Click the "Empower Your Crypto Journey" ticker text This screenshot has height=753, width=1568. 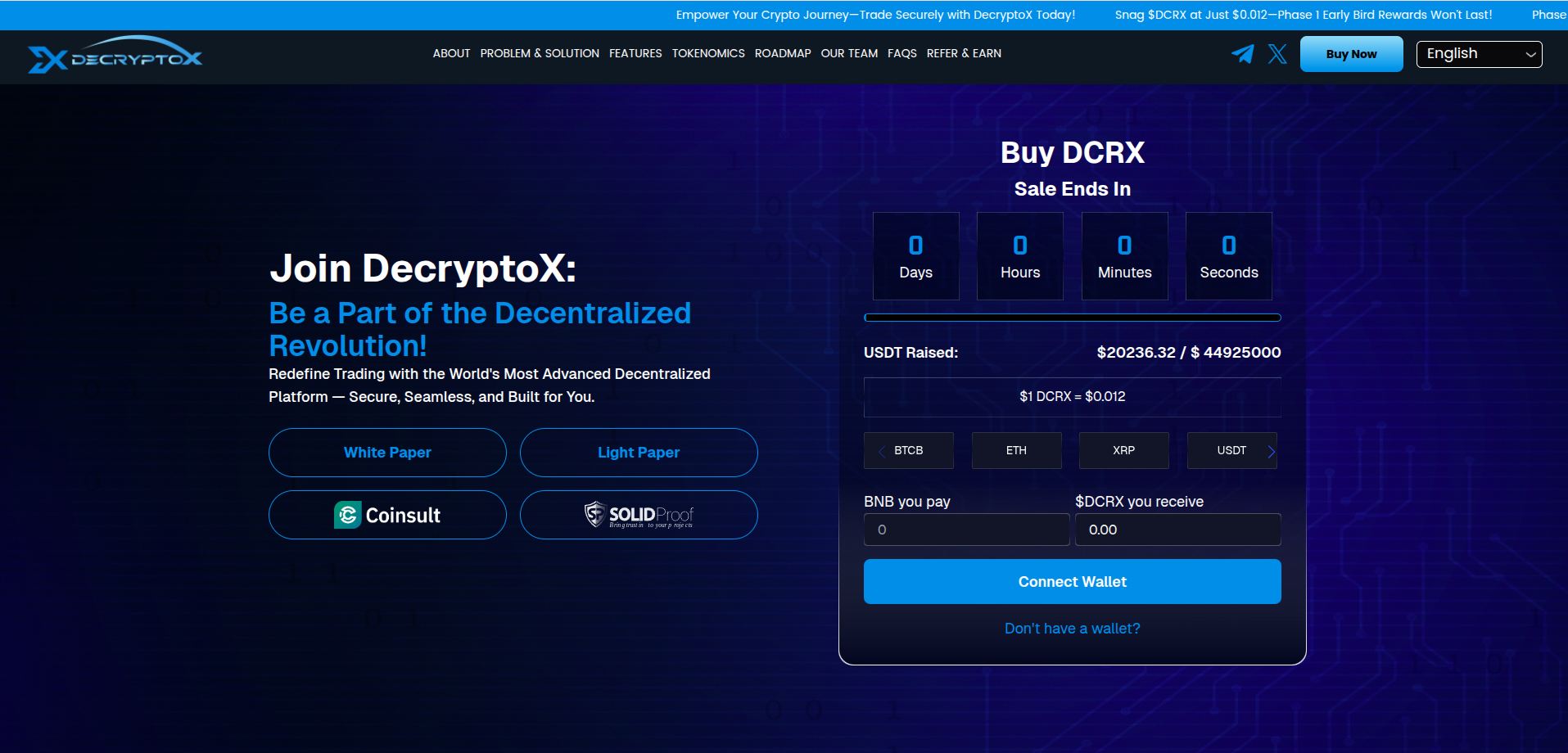click(x=875, y=15)
